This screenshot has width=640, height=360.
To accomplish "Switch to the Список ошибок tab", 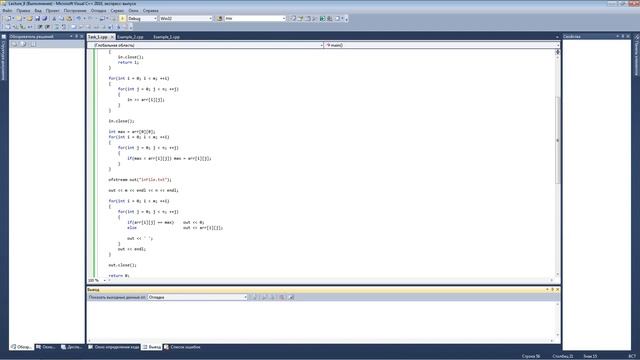I will tap(182, 347).
